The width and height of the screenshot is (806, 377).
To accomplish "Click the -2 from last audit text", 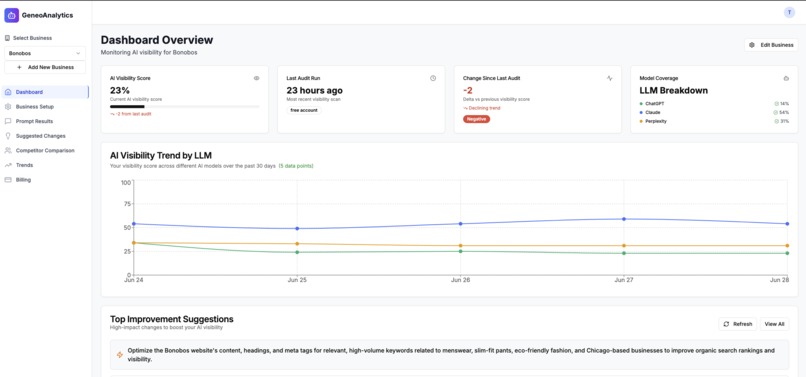I will point(133,114).
